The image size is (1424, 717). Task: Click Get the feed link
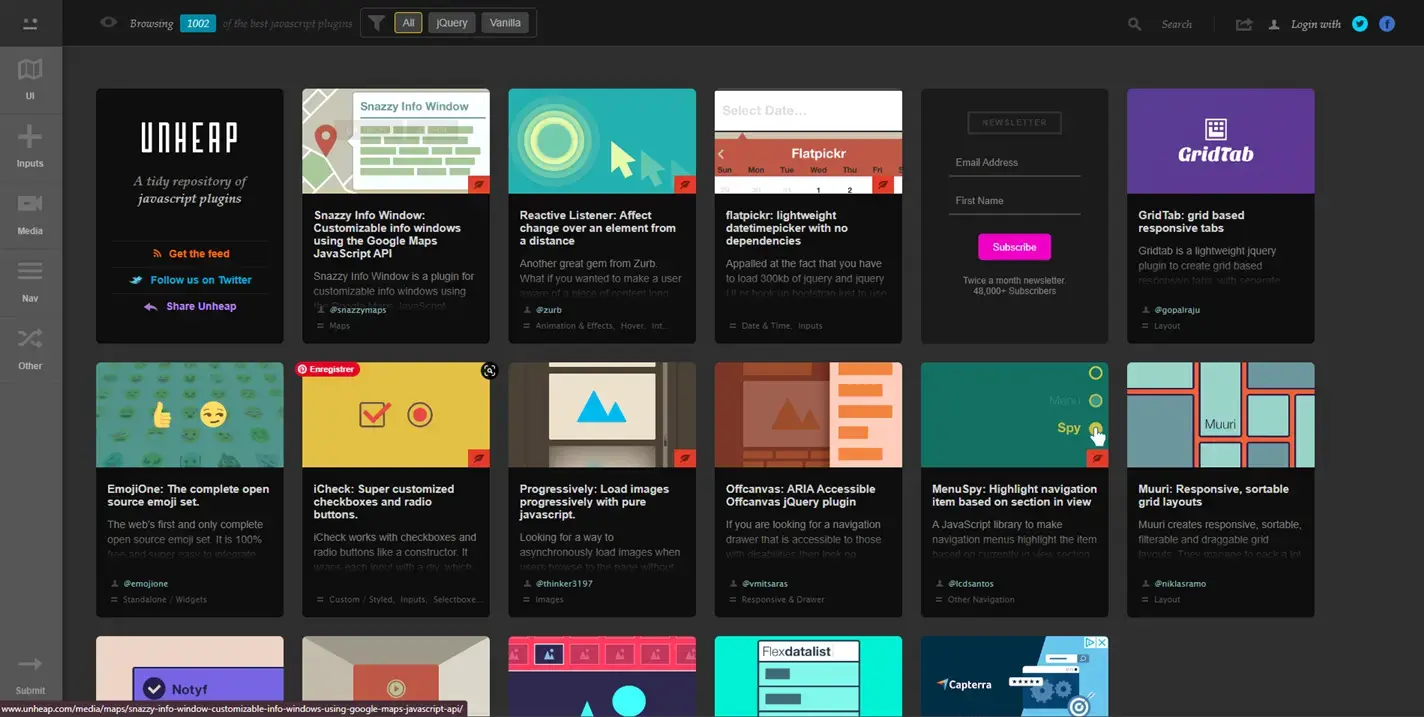(x=190, y=254)
